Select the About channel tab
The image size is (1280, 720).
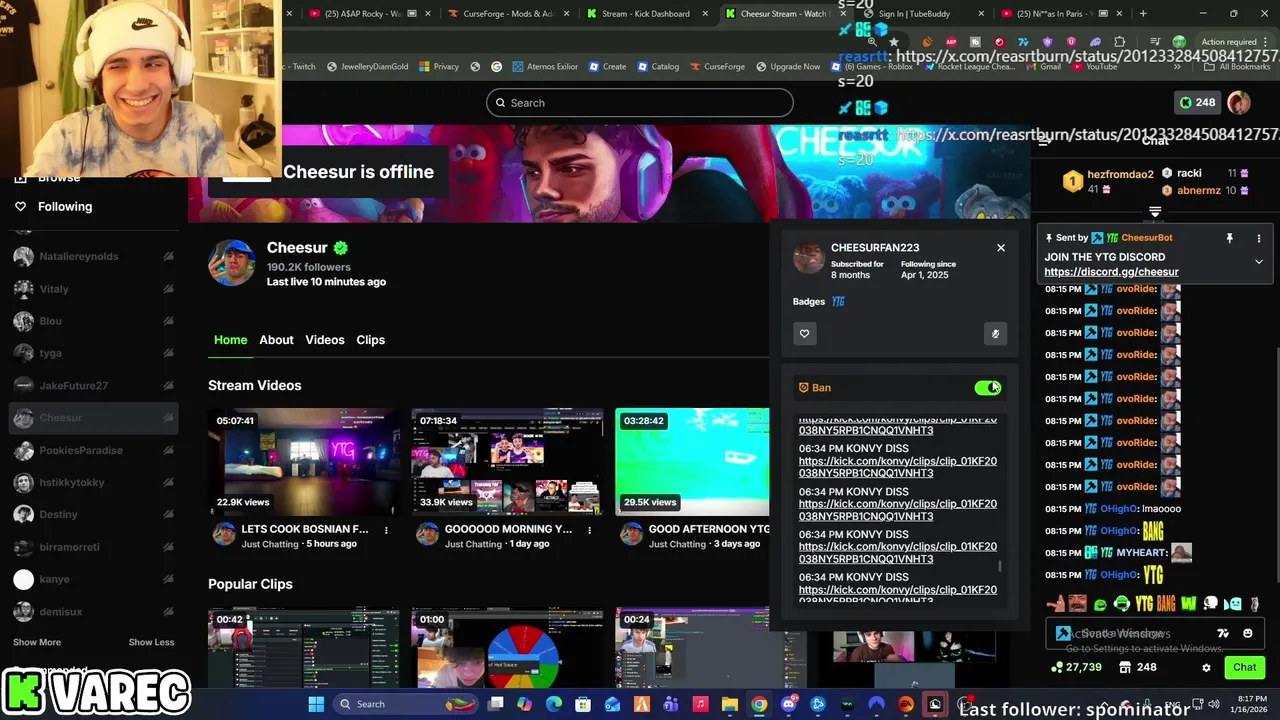[x=276, y=340]
